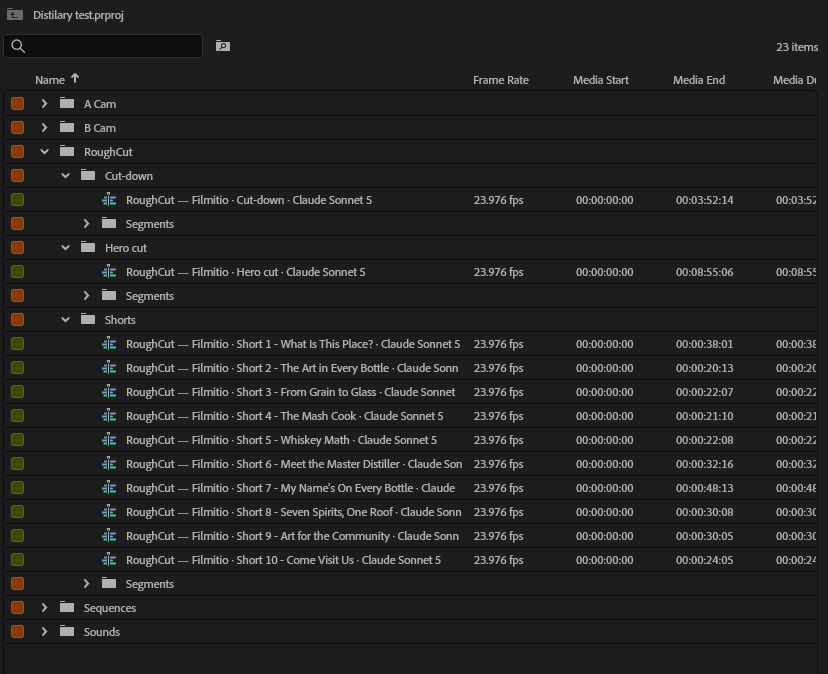Click the Distilary test.prproj project title
Viewport: 828px width, 674px height.
pos(78,15)
